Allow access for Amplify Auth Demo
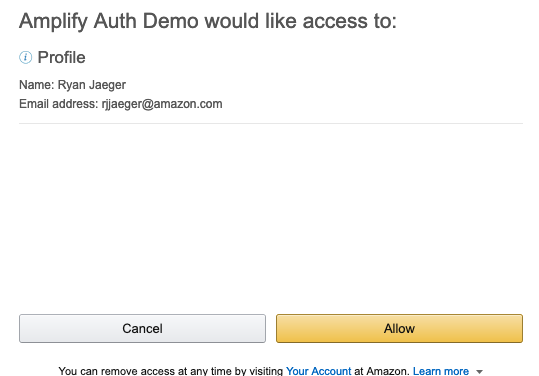This screenshot has width=539, height=376. [399, 328]
